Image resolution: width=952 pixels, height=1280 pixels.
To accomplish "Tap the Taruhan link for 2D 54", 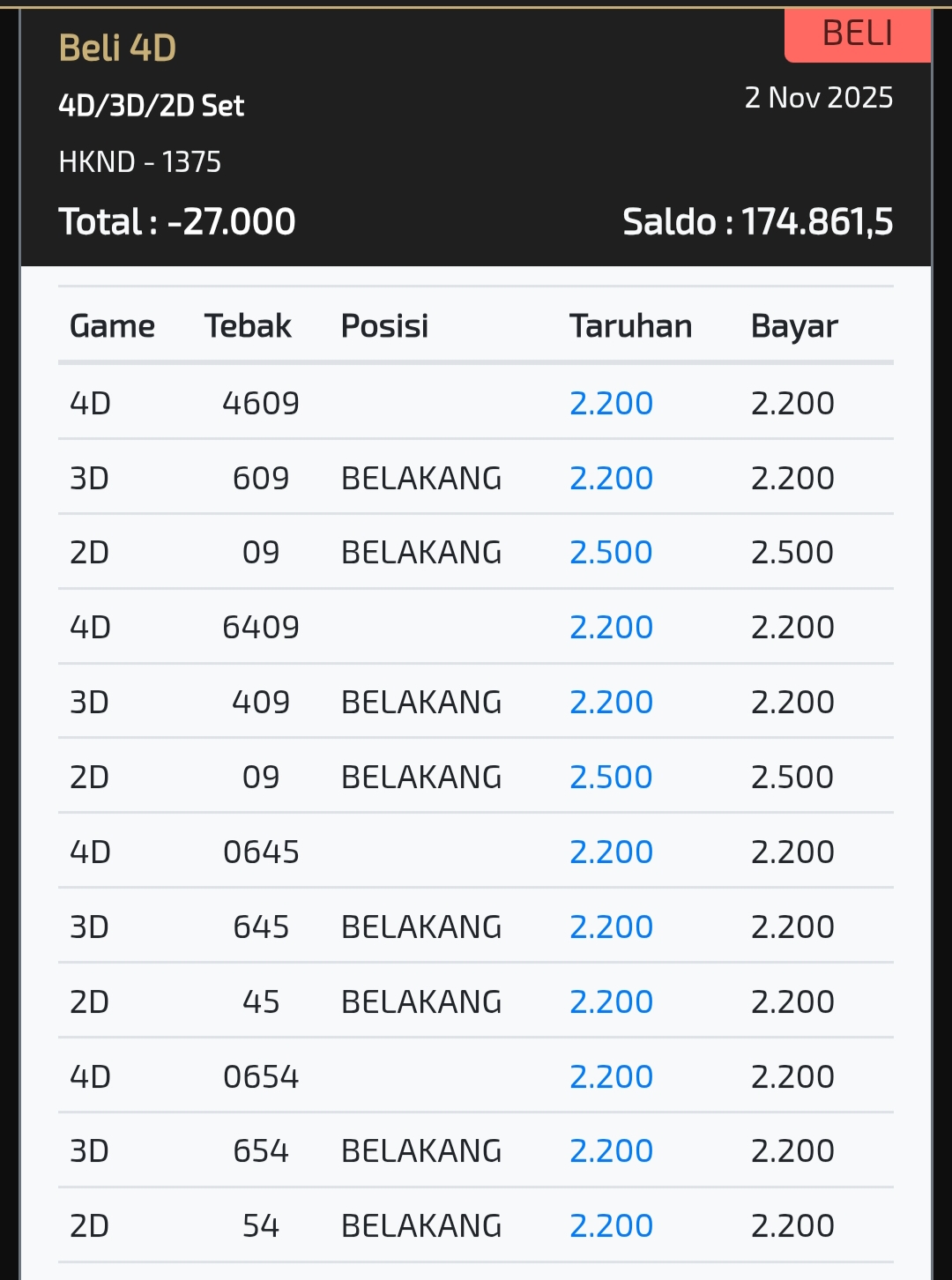I will pos(611,1225).
